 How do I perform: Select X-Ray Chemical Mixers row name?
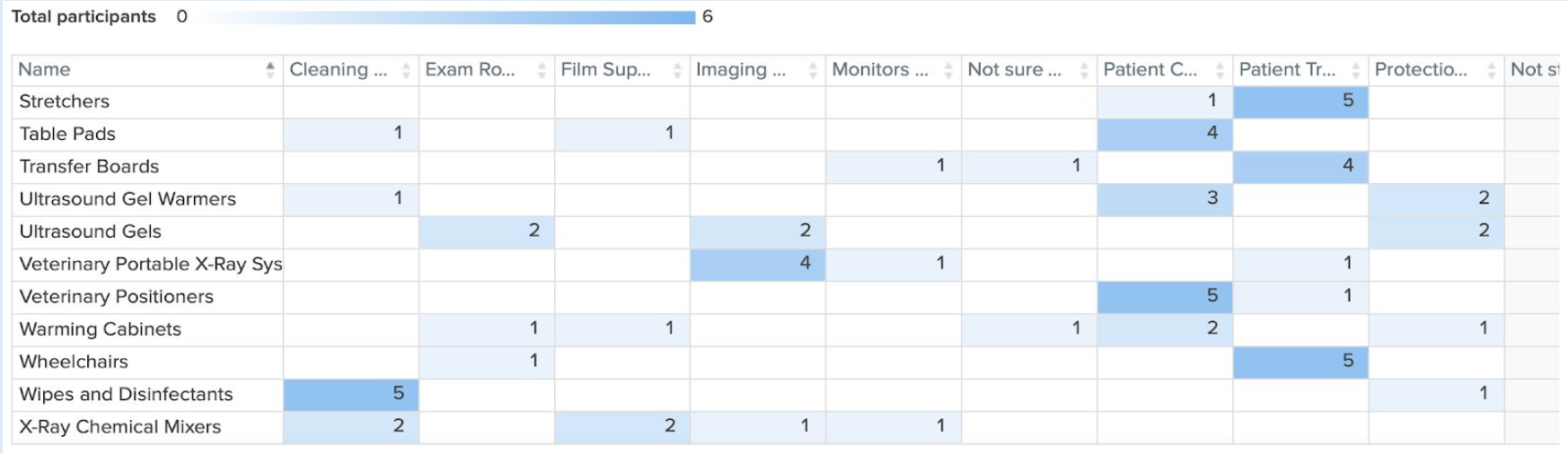120,427
